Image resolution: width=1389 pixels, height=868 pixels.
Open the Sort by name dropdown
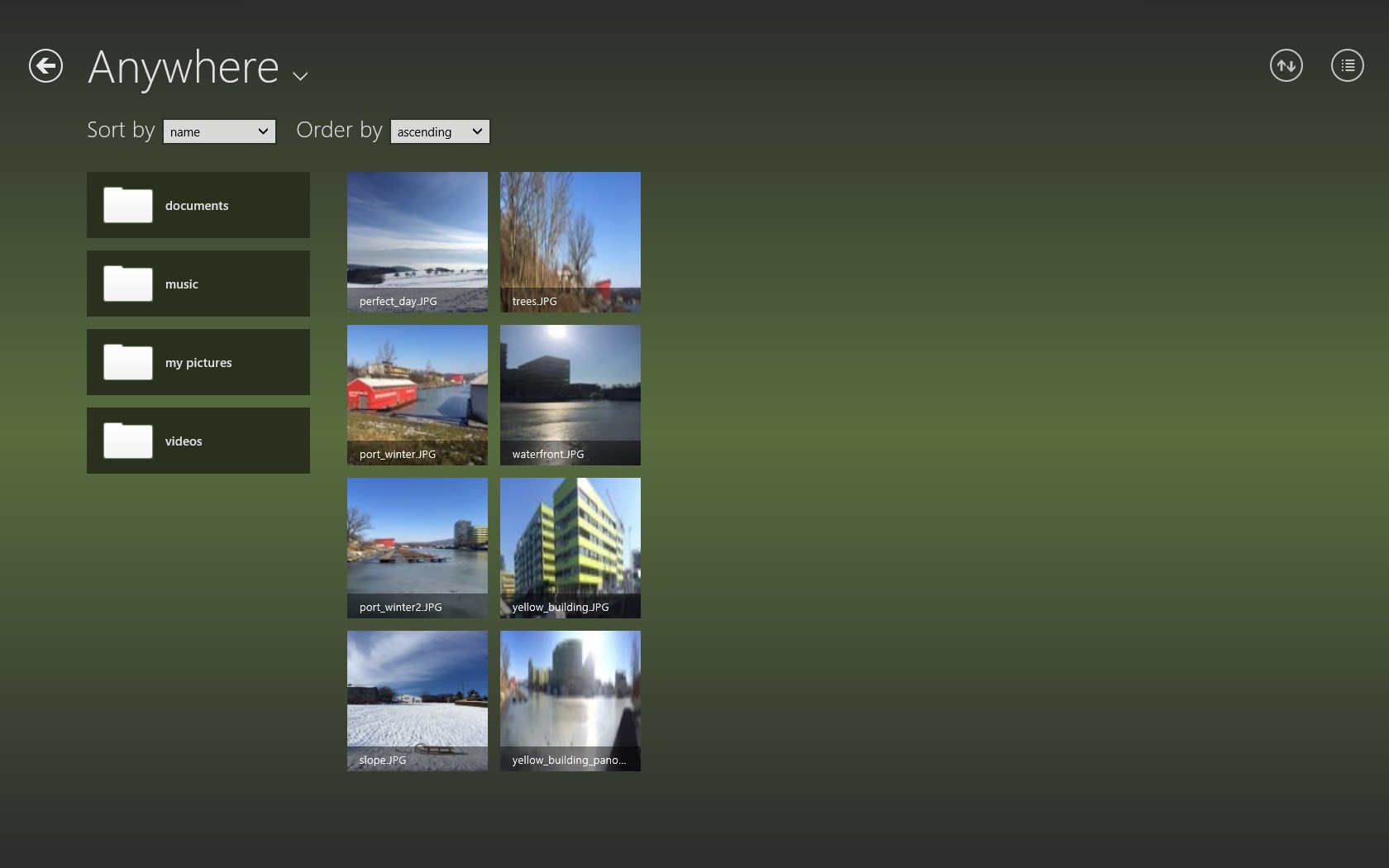(x=219, y=131)
